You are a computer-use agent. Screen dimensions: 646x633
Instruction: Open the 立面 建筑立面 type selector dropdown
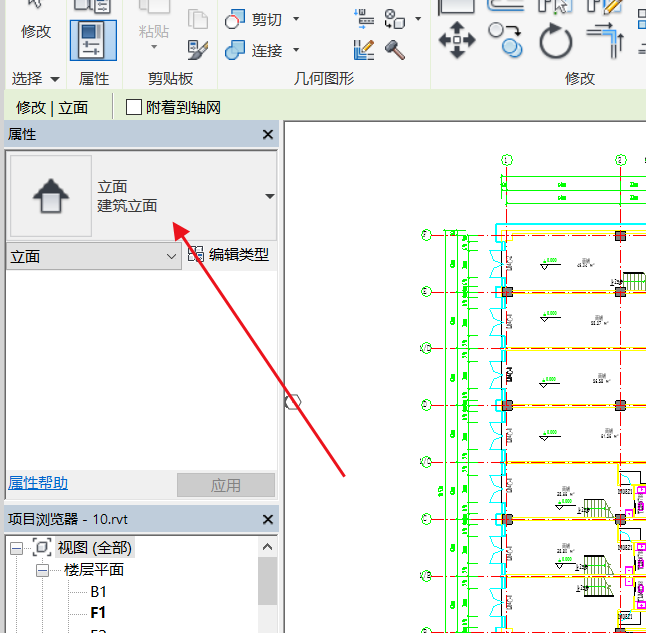[x=269, y=196]
